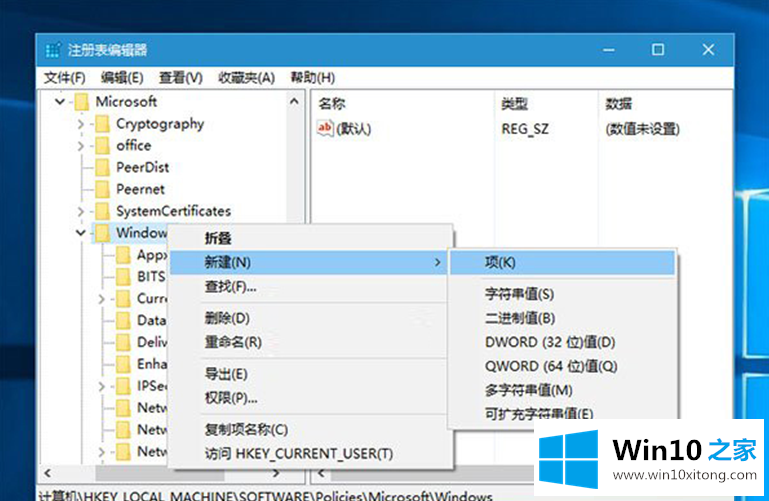The image size is (769, 501).
Task: Minimize the Registry Editor window
Action: [x=609, y=50]
